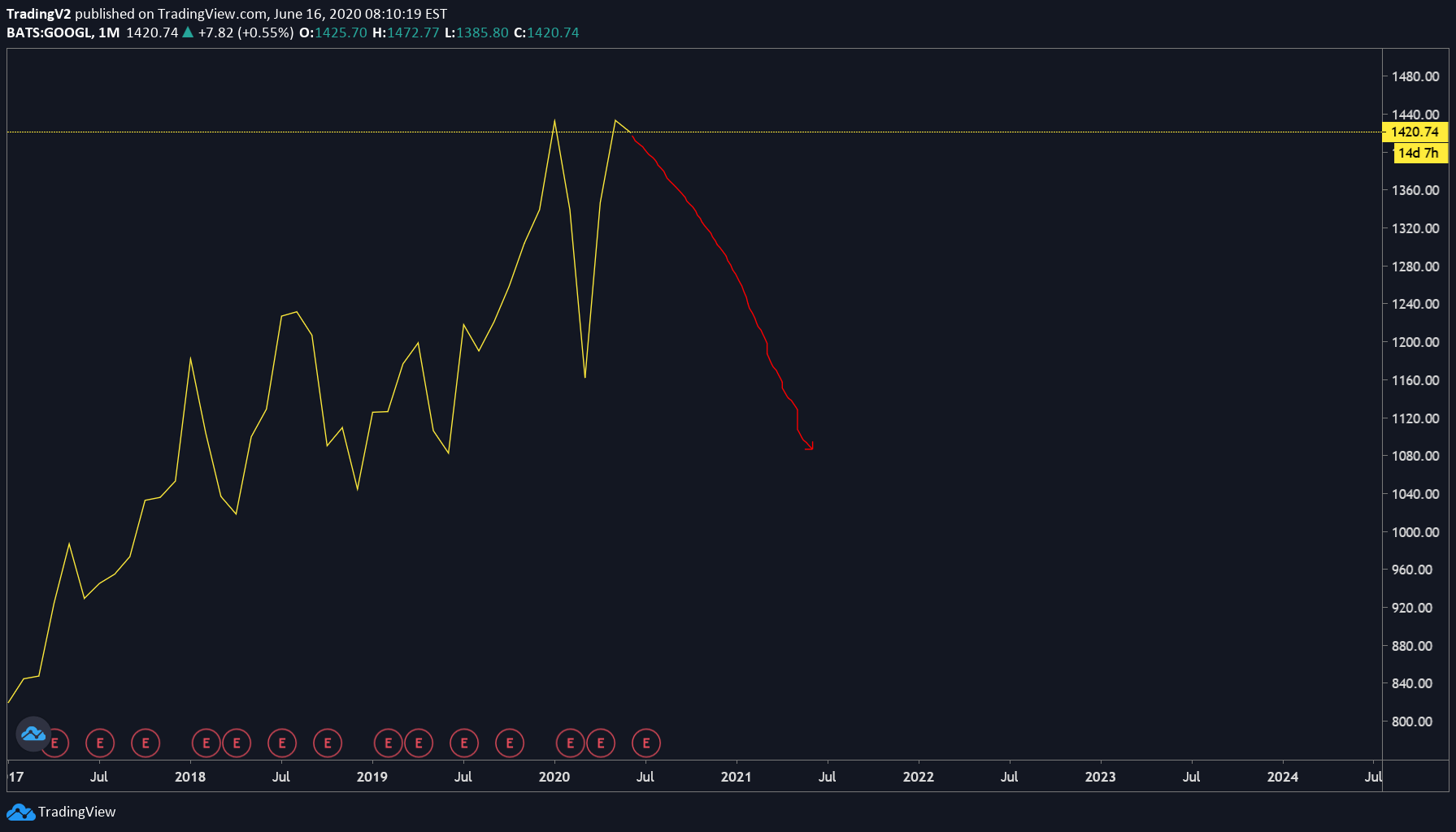
Task: Click the TradingView cloud logo on the chart
Action: tap(33, 734)
